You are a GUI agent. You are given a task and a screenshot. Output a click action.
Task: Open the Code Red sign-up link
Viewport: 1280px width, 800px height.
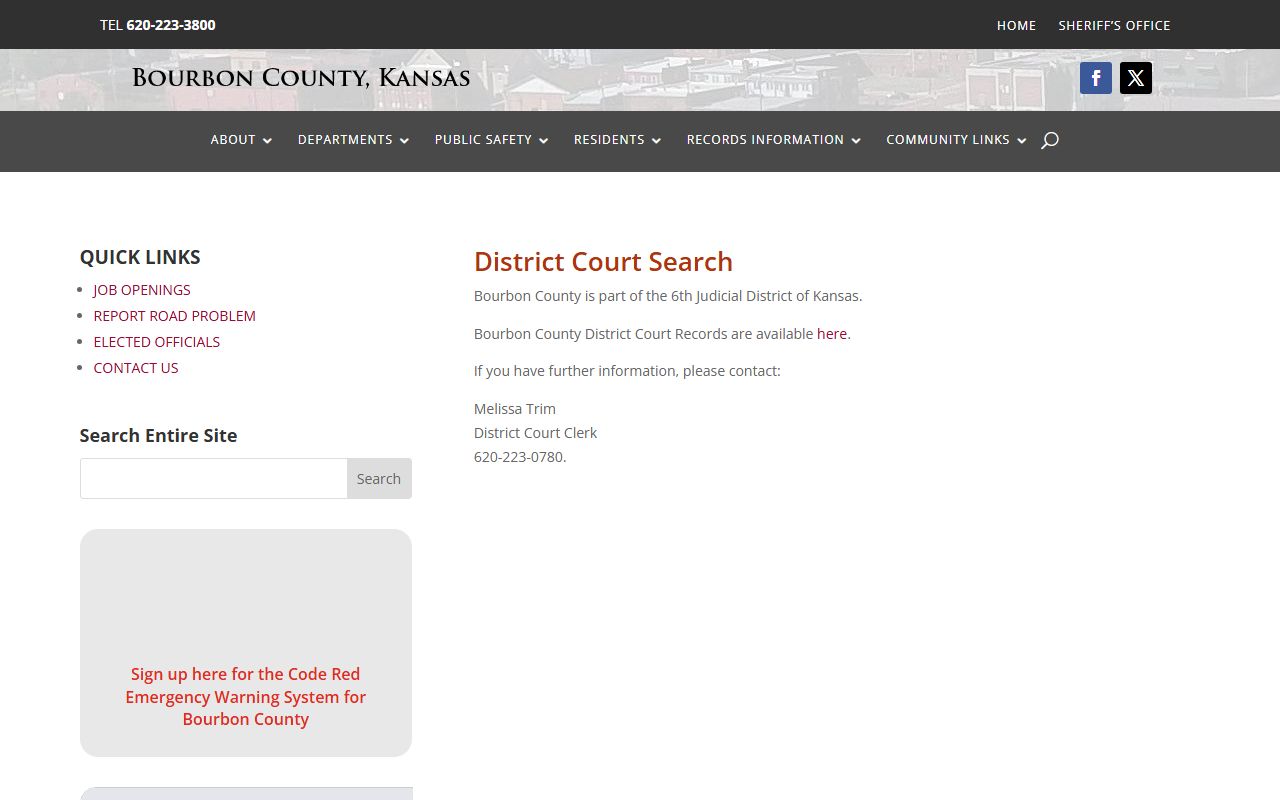coord(246,697)
